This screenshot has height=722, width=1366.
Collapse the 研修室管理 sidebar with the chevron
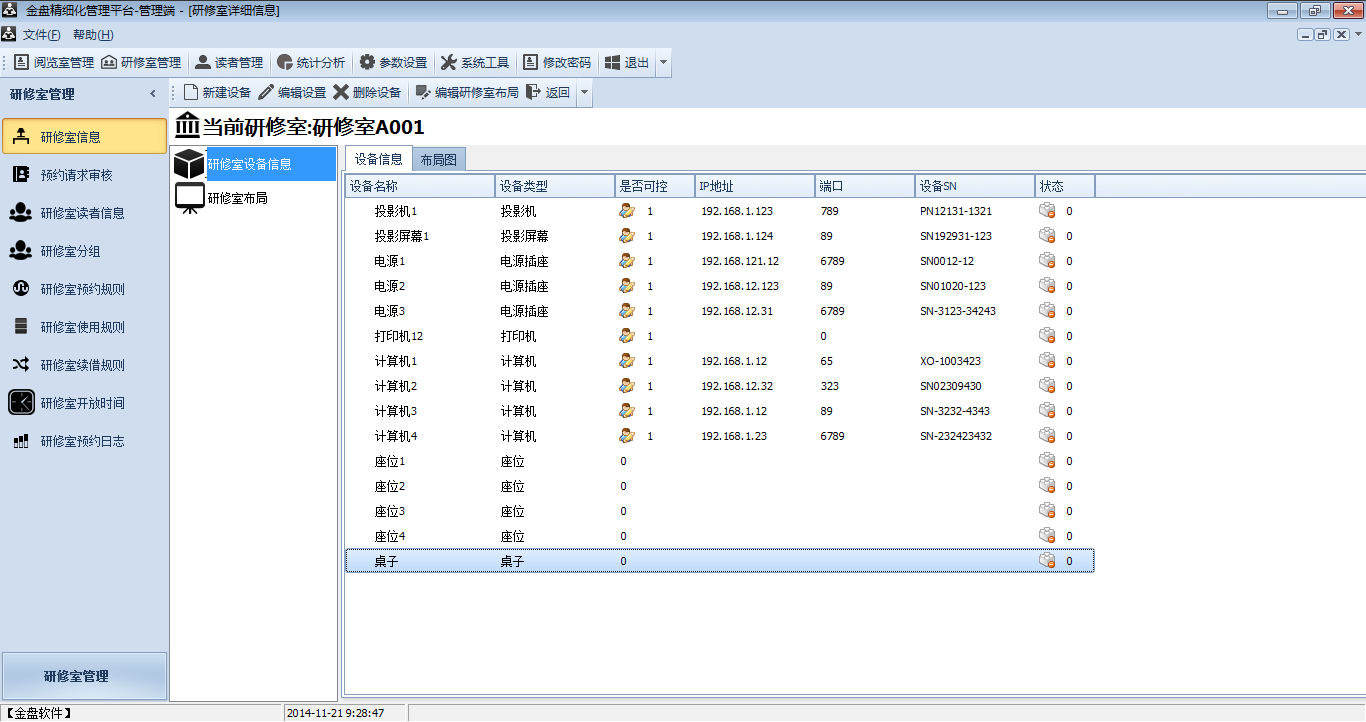coord(153,94)
